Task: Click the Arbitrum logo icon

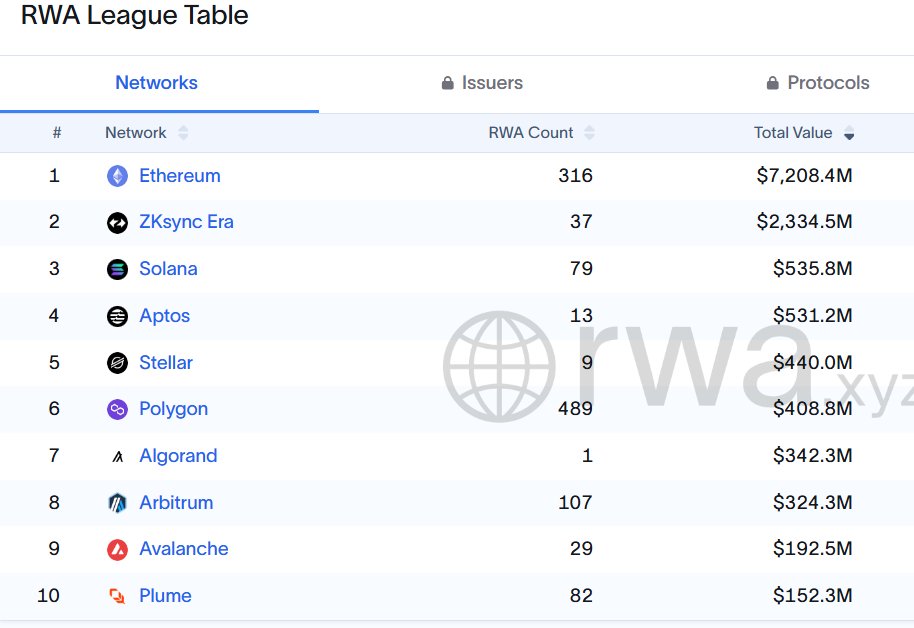Action: (117, 503)
